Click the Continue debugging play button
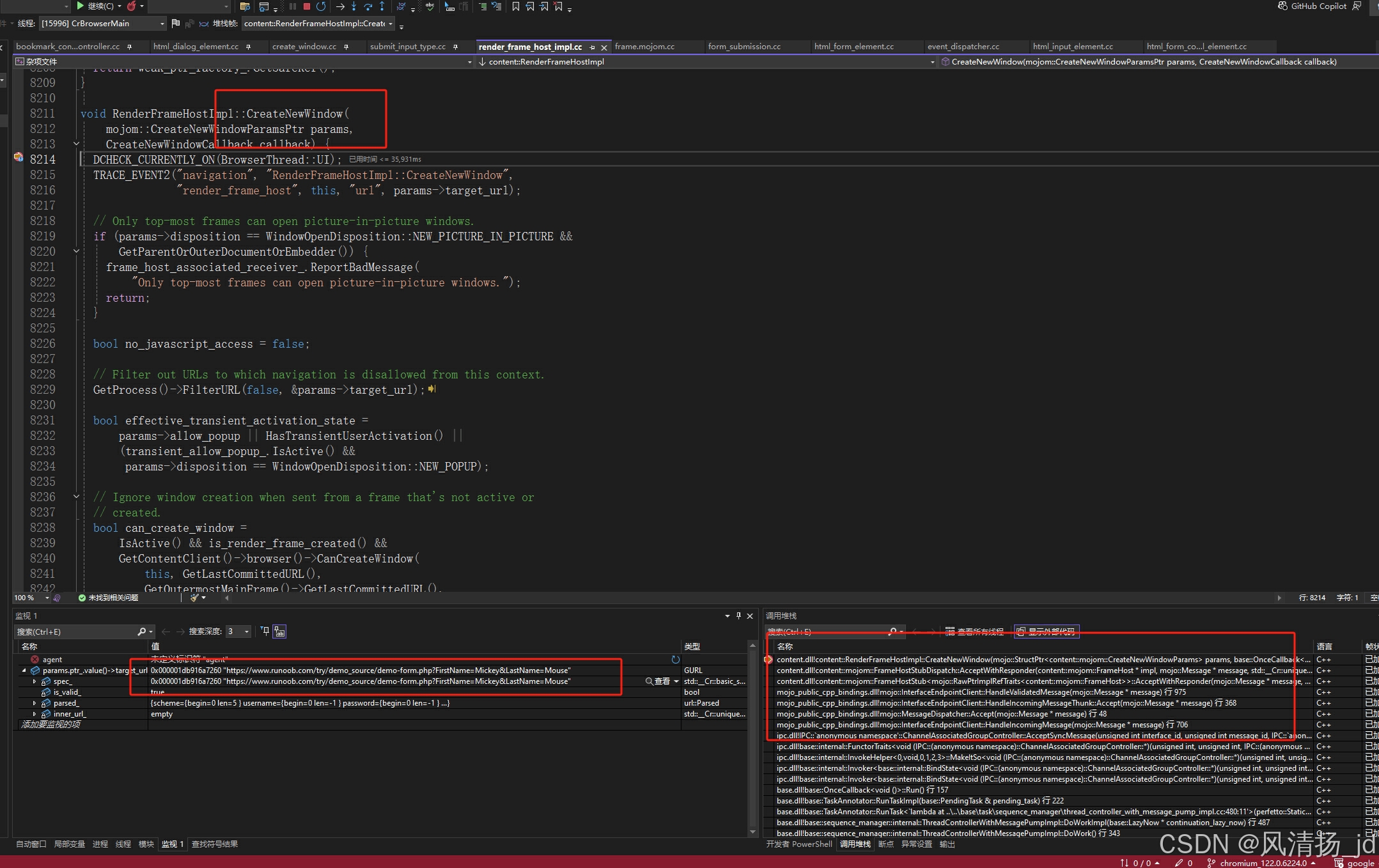 click(81, 6)
